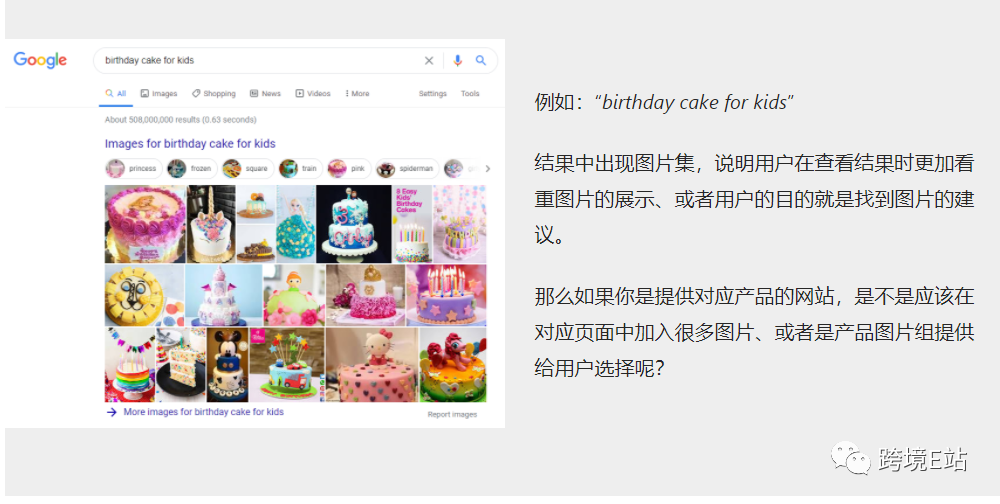Open Images for birthday cake for kids link
This screenshot has width=1000, height=504.
click(190, 144)
